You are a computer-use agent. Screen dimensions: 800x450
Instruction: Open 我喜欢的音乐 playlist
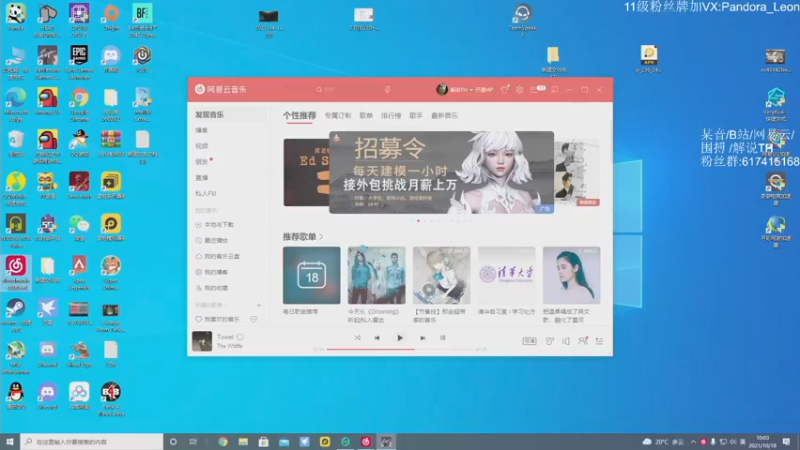[218, 319]
